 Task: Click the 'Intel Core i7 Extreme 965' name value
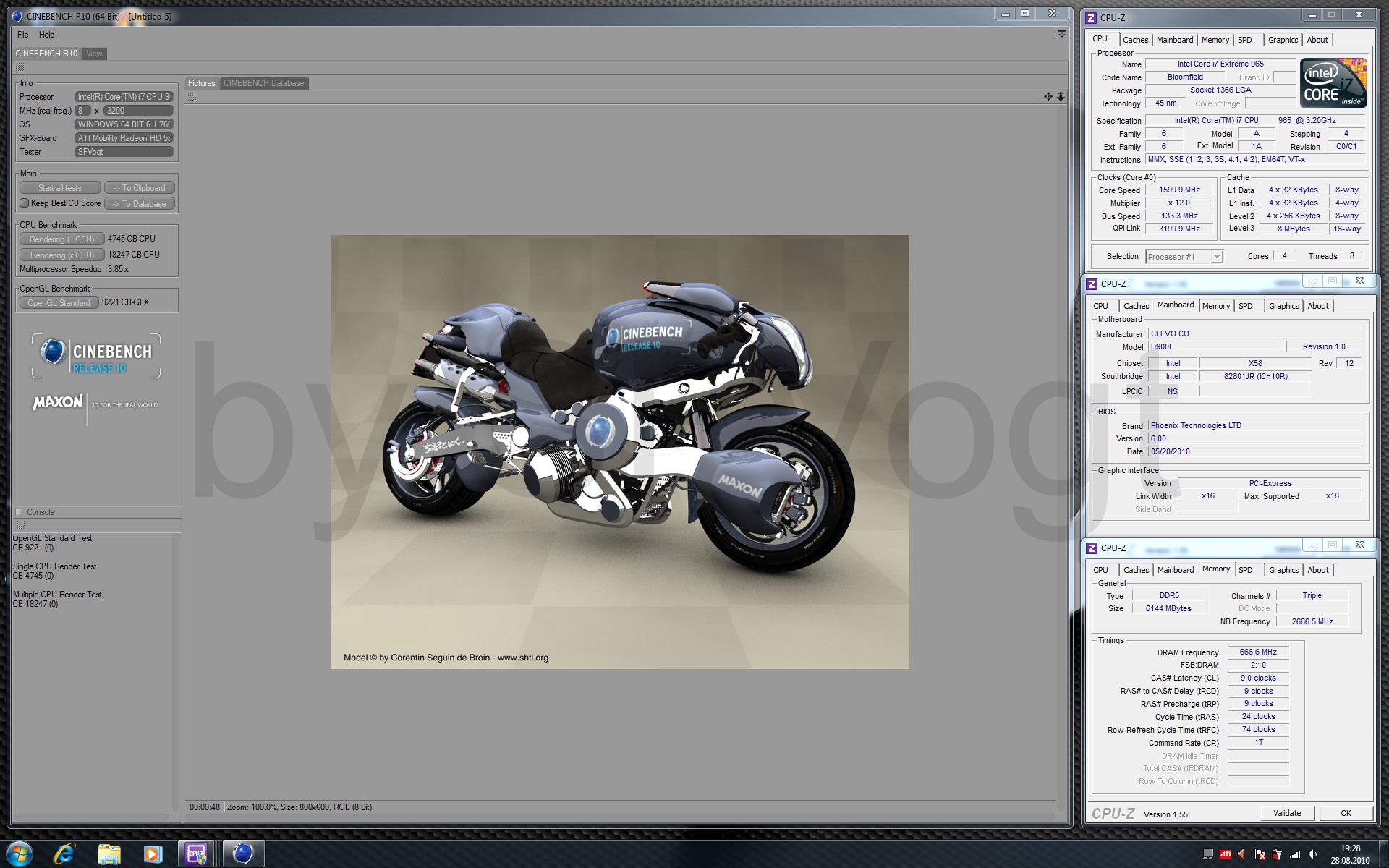click(1220, 64)
